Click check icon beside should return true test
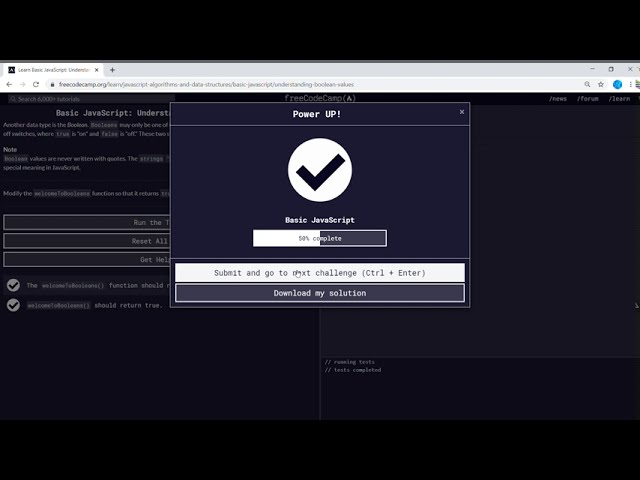Image resolution: width=640 pixels, height=480 pixels. [13, 305]
